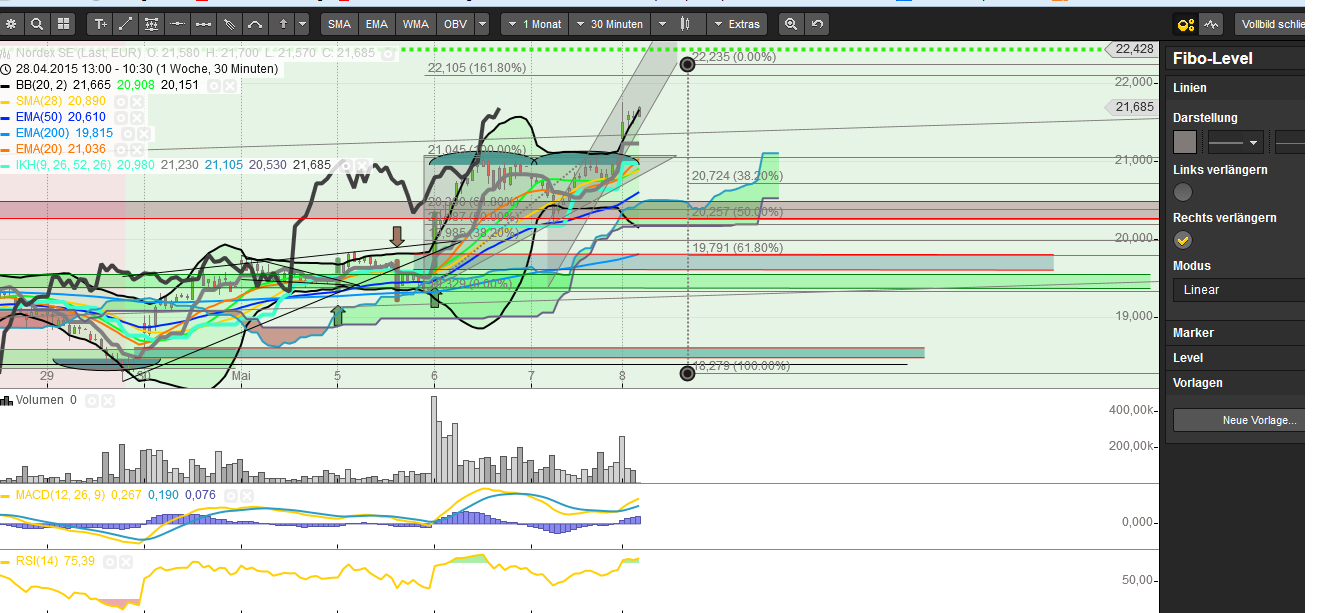
Task: Expand the drawing tools dropdown arrow
Action: pos(302,23)
